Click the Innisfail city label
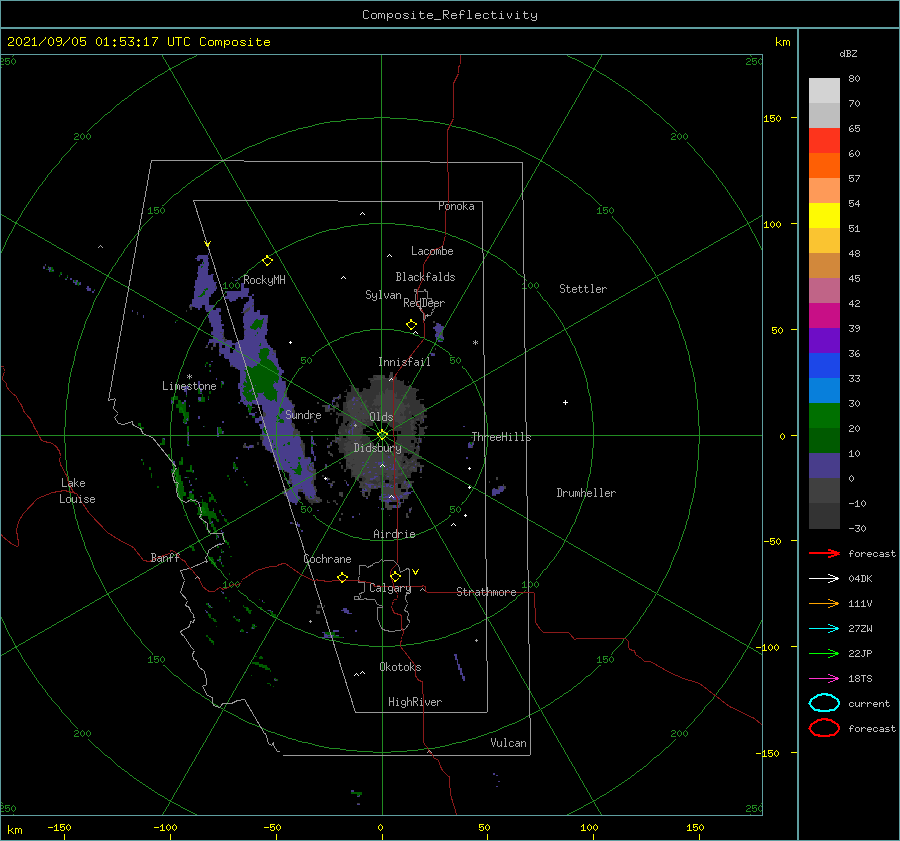Screen dimensions: 900x841 point(404,362)
